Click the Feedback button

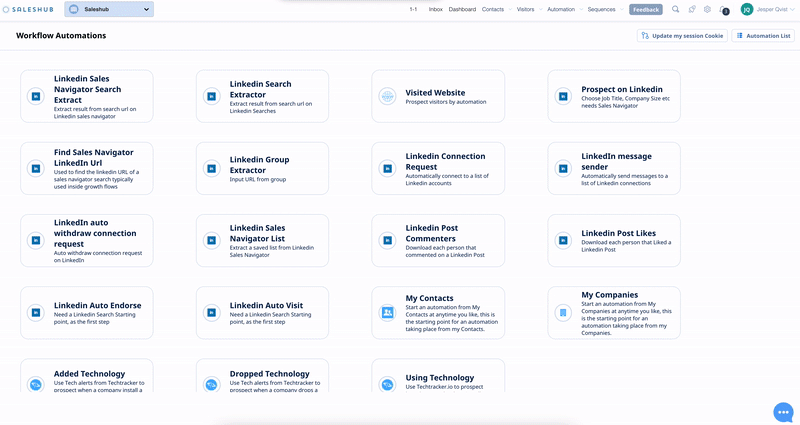click(x=646, y=9)
